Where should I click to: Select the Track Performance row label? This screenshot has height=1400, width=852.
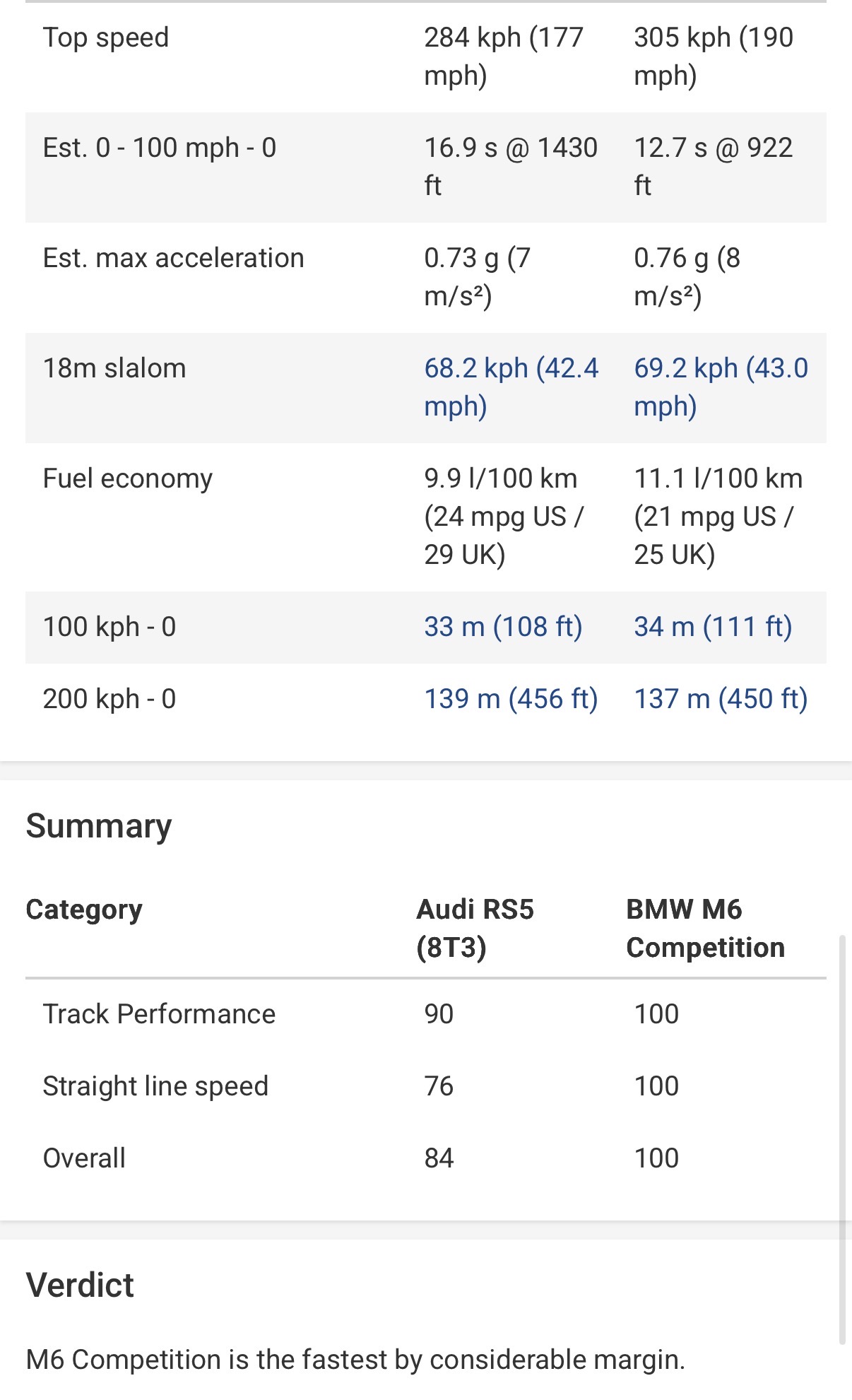pos(159,1014)
